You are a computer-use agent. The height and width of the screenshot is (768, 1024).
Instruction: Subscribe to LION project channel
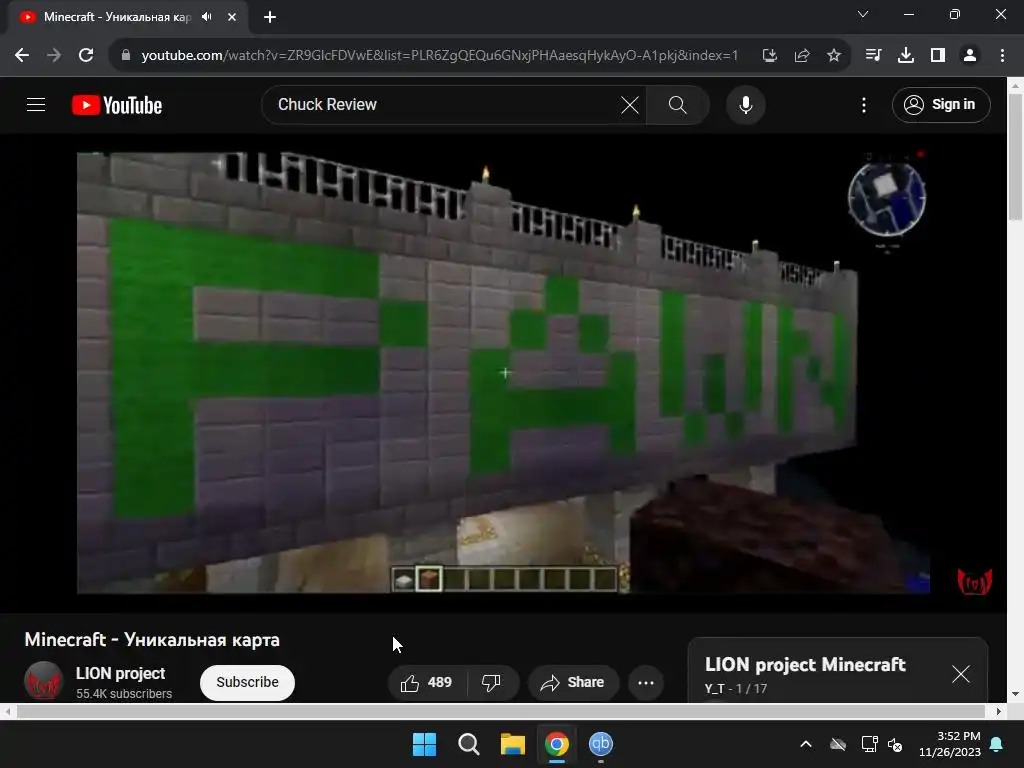[x=247, y=682]
